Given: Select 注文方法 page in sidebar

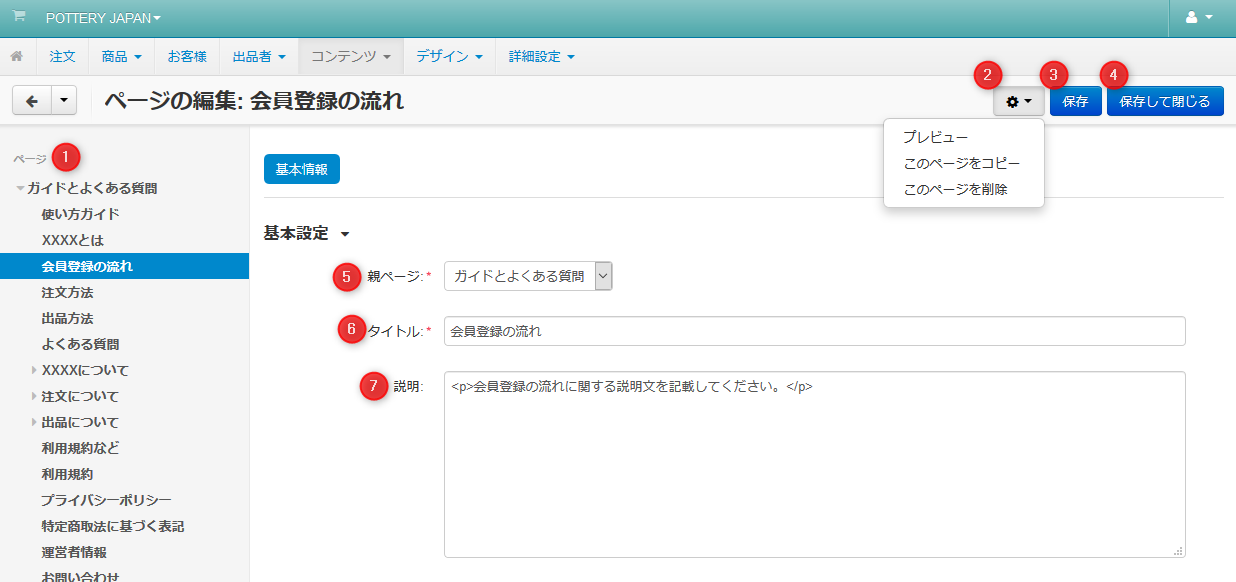Looking at the screenshot, I should 67,292.
